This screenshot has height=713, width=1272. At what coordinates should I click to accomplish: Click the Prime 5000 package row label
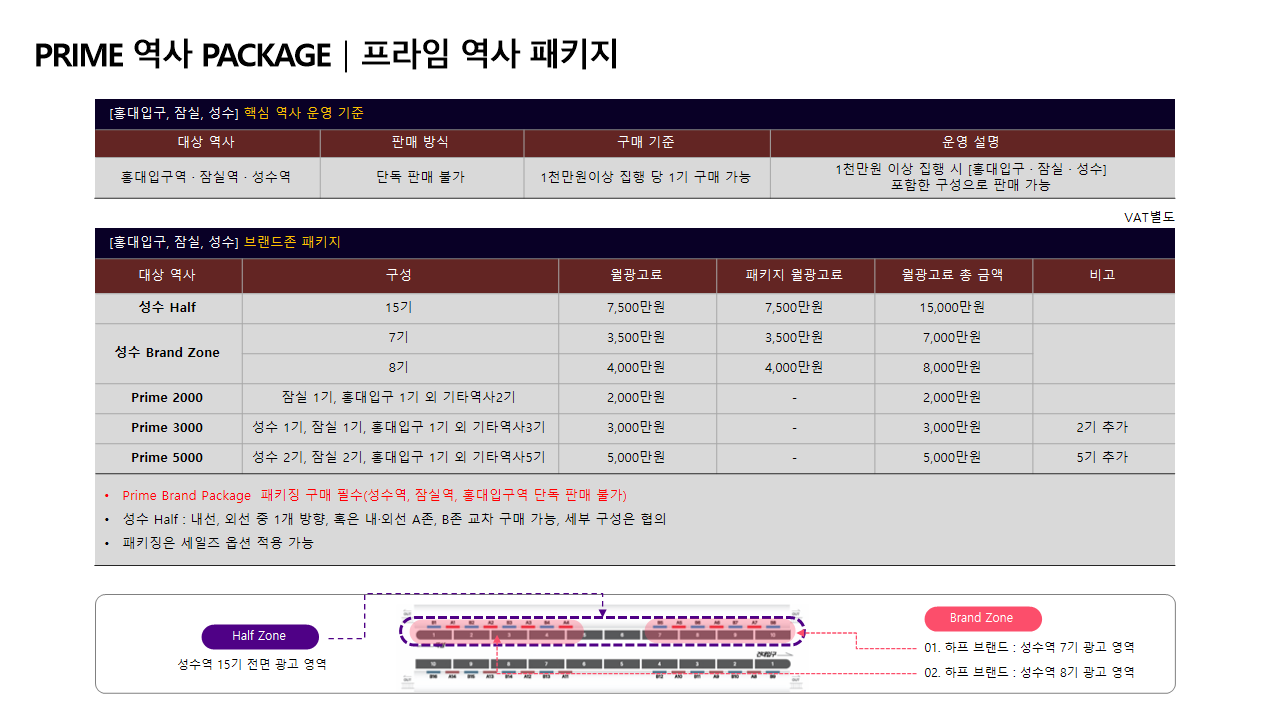(x=167, y=458)
